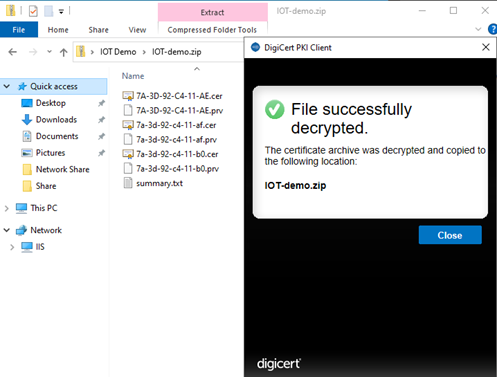Open the File menu tab
This screenshot has height=377, width=497.
19,30
